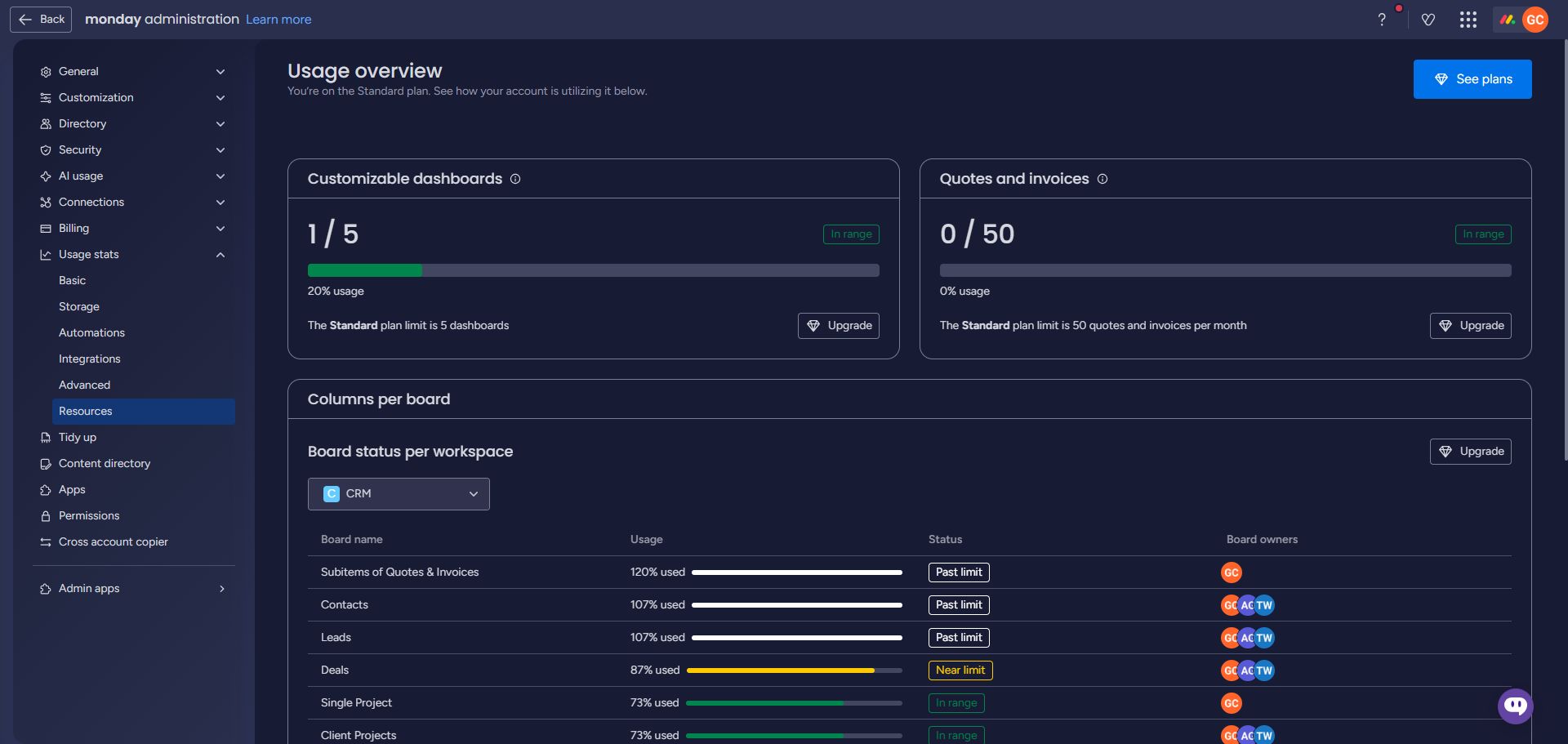
Task: Click Upgrade in Customizable dashboards card
Action: pyautogui.click(x=839, y=326)
